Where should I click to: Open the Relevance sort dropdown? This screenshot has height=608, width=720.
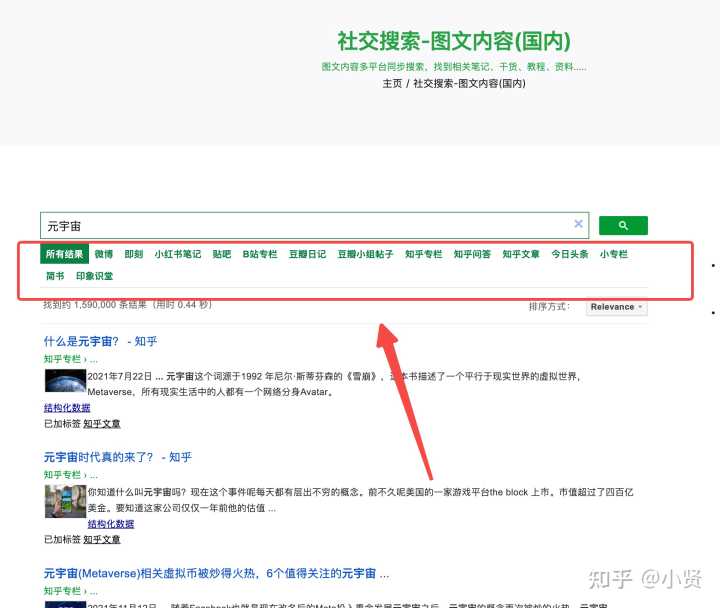[x=616, y=307]
